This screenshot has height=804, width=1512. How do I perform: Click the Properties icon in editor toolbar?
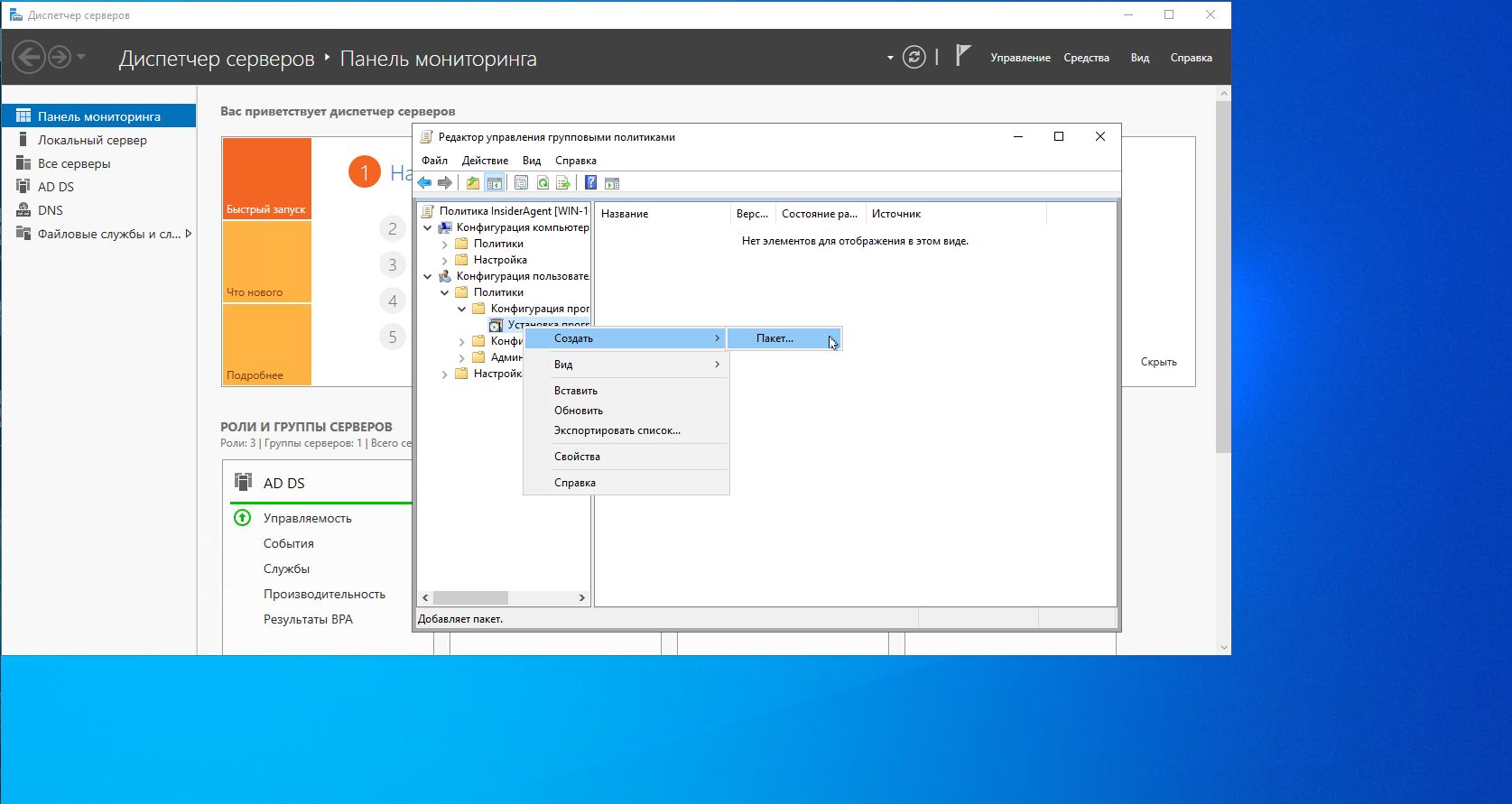point(521,183)
